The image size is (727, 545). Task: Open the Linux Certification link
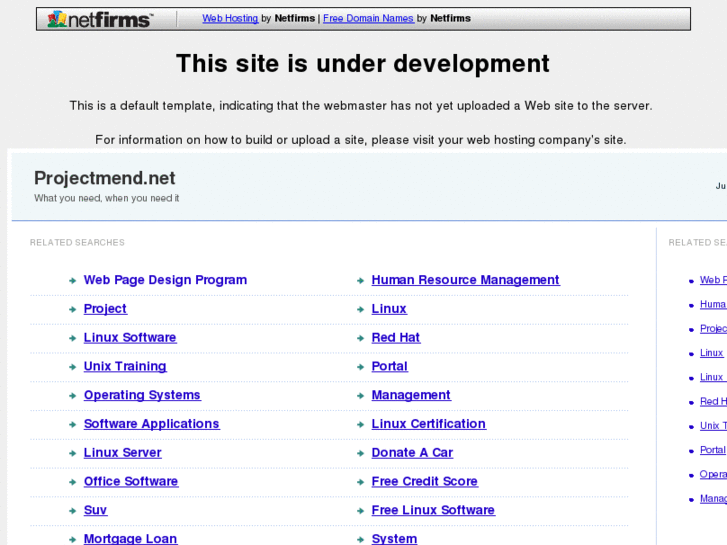pos(428,423)
